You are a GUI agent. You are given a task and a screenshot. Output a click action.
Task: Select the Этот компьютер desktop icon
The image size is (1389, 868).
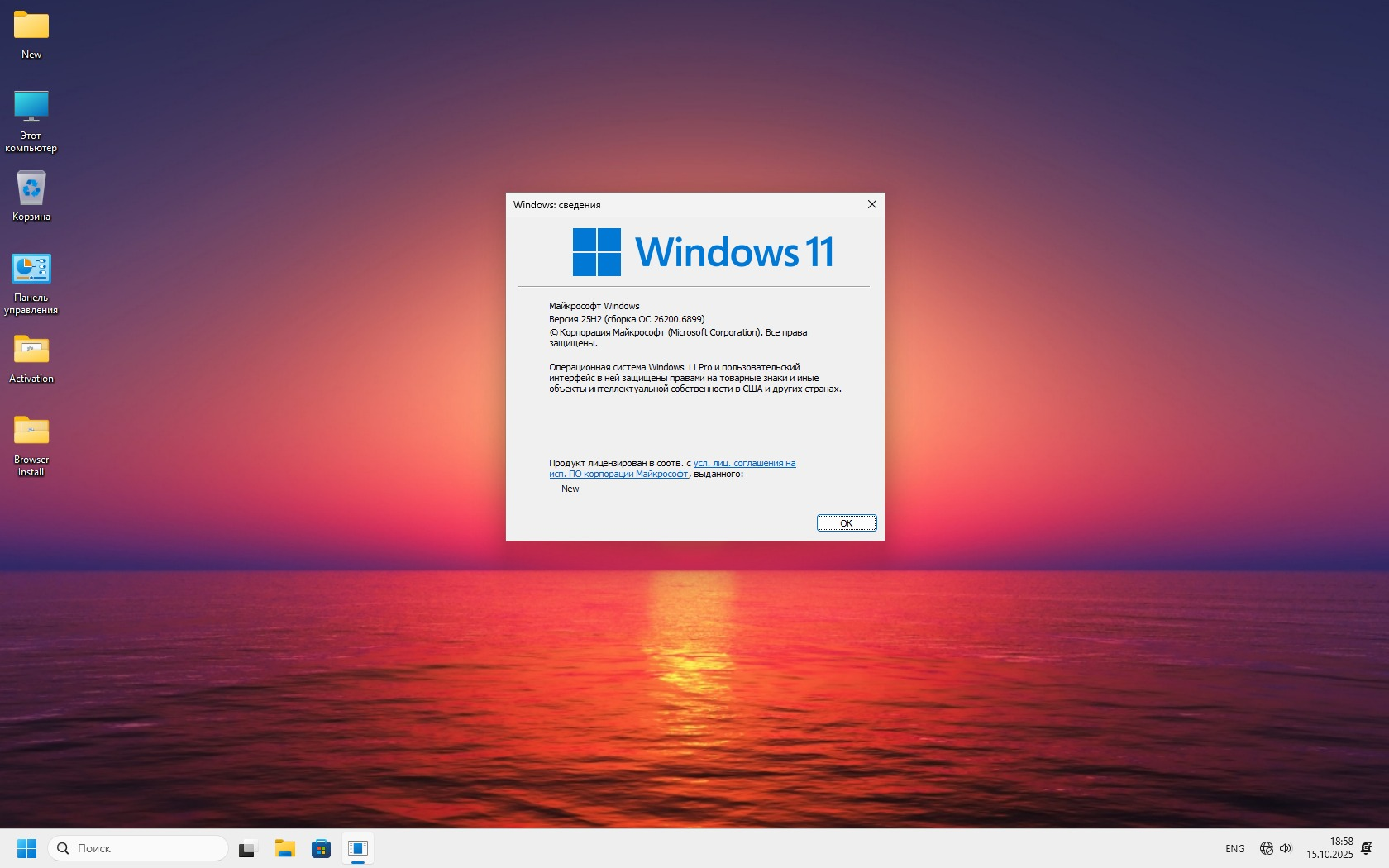(x=31, y=122)
